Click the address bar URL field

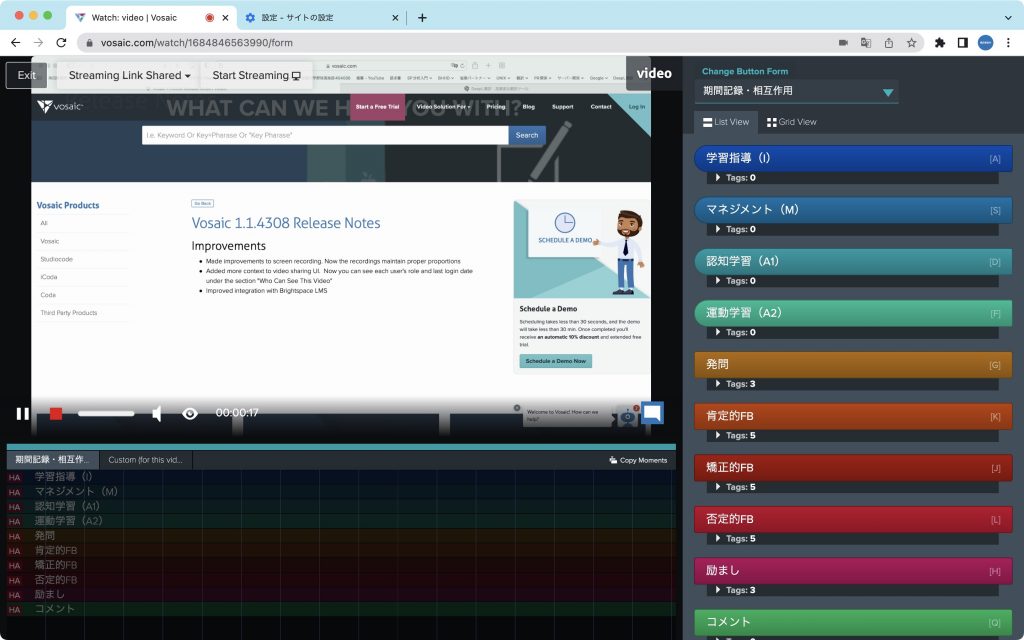tap(457, 42)
